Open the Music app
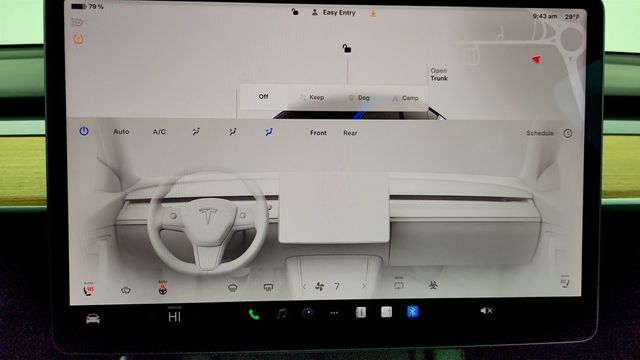The width and height of the screenshot is (640, 360). 281,313
